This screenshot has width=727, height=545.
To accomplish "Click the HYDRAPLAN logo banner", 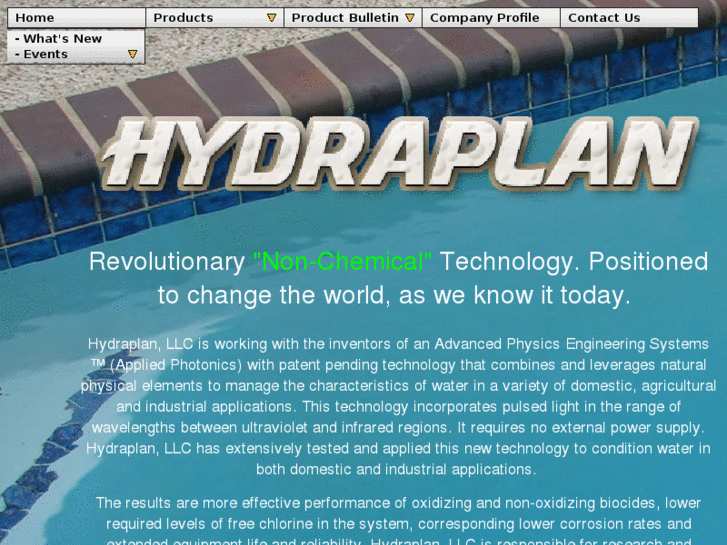I will coord(399,154).
